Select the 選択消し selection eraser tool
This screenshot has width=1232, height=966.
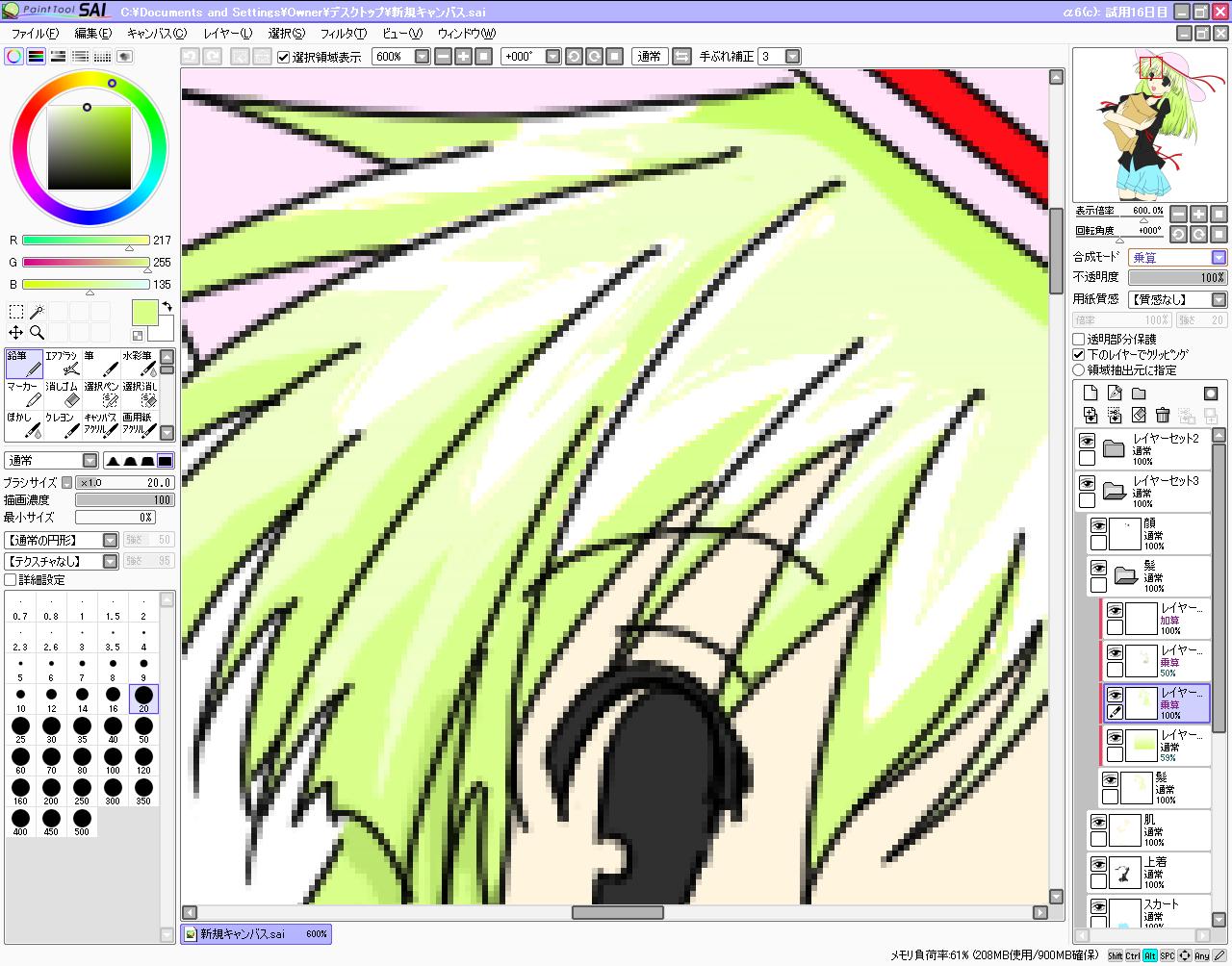[140, 394]
